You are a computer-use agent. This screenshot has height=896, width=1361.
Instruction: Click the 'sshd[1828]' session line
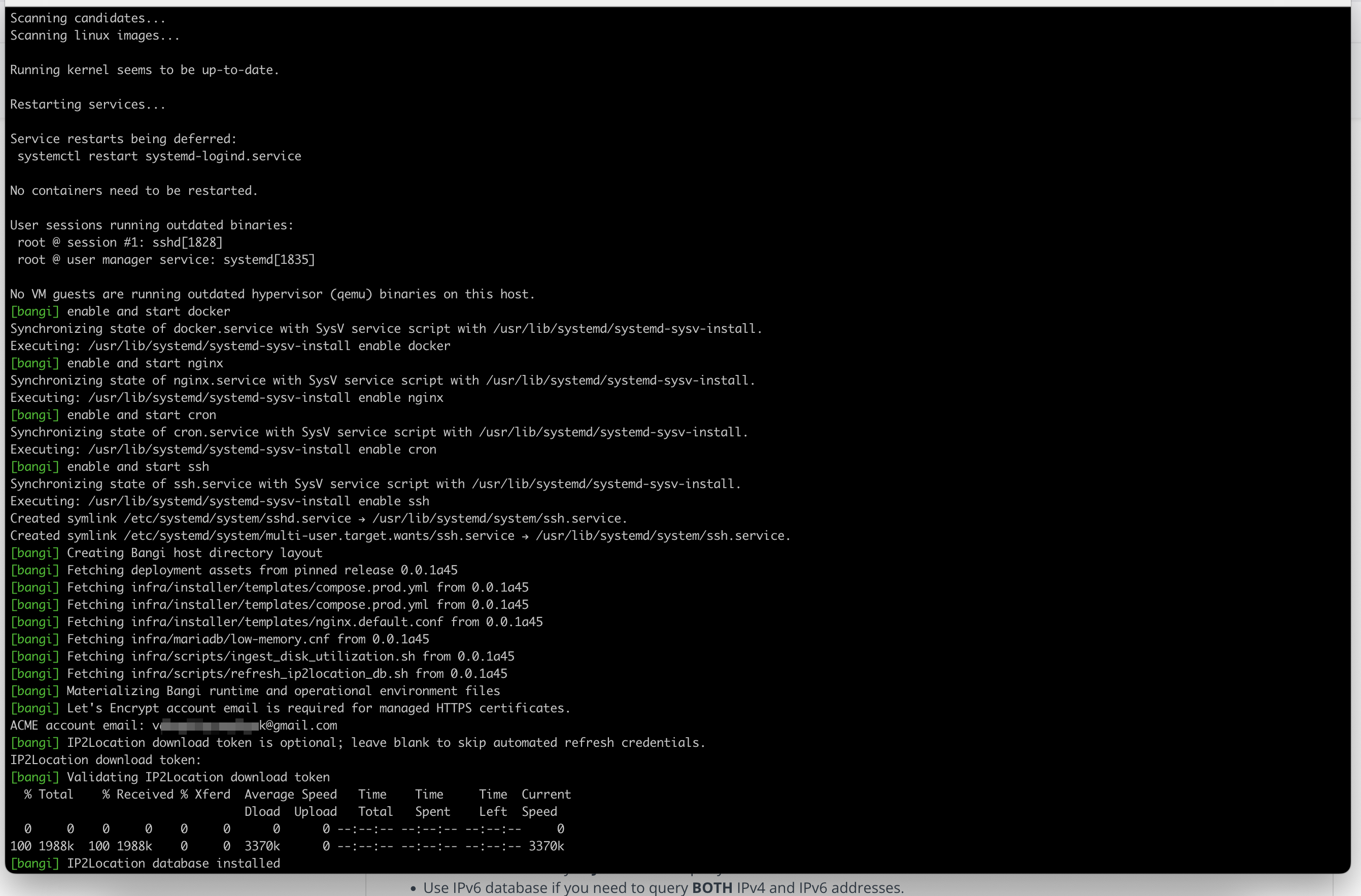pos(120,243)
